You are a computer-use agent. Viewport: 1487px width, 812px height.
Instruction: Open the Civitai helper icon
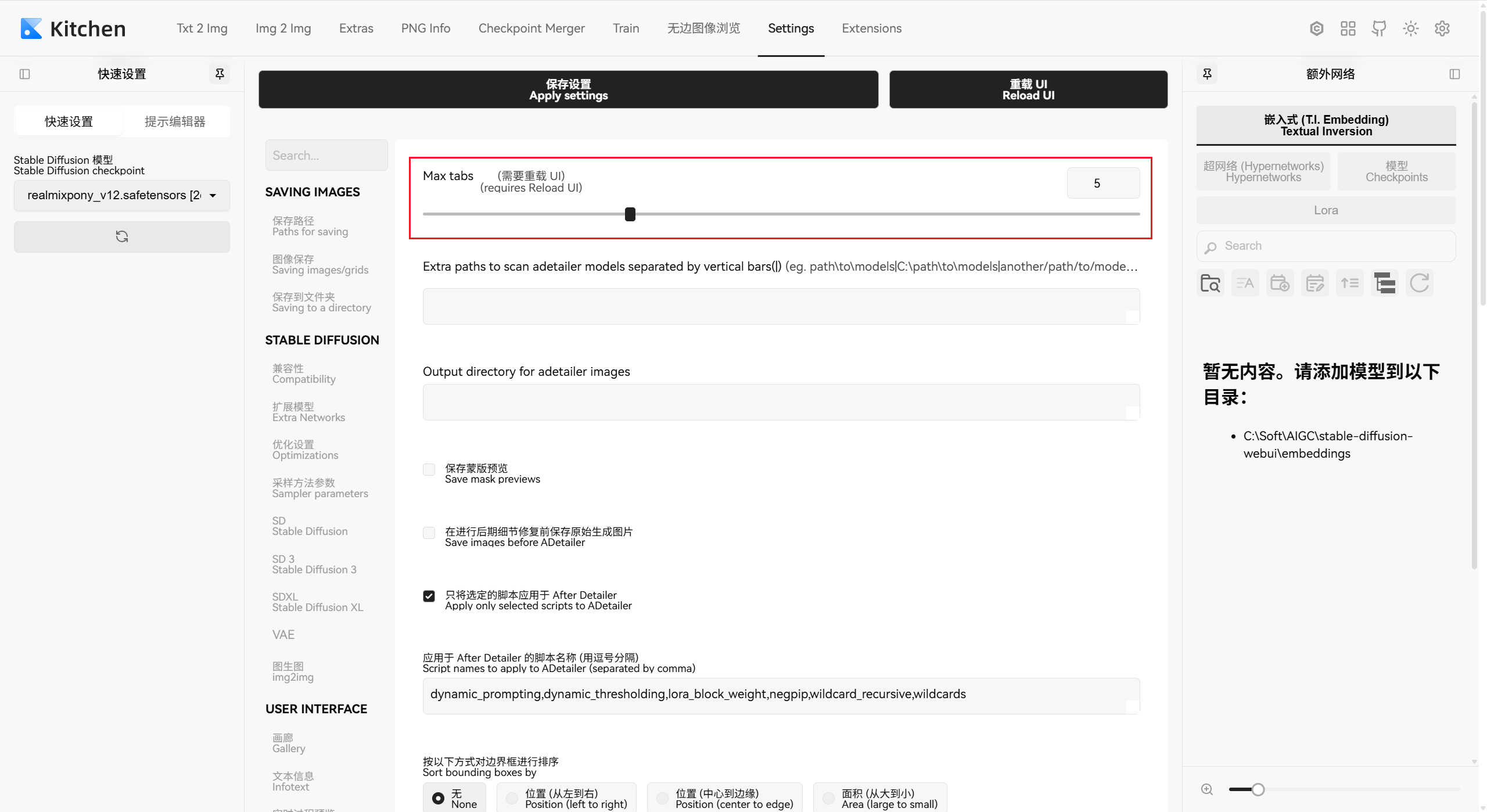(1316, 28)
